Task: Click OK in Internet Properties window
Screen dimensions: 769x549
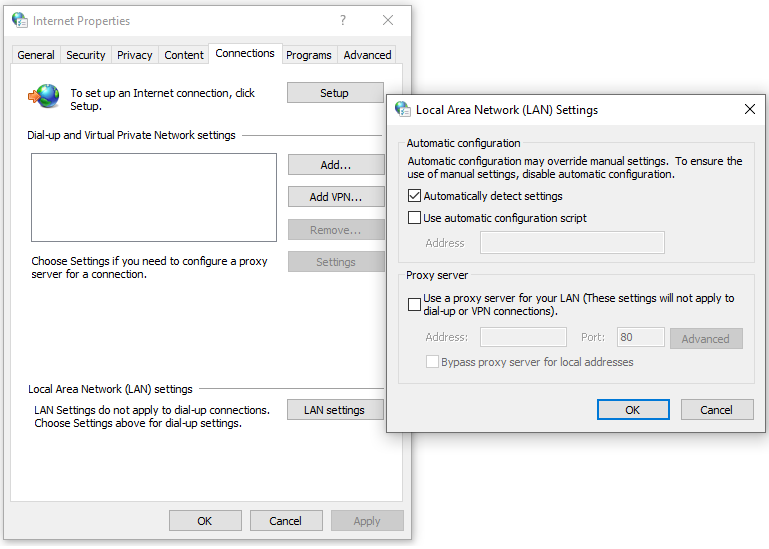Action: click(x=205, y=521)
